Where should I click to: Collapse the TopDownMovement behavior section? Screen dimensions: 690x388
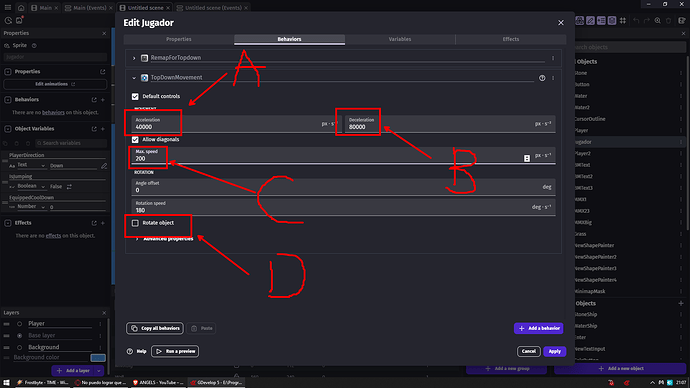[x=134, y=78]
